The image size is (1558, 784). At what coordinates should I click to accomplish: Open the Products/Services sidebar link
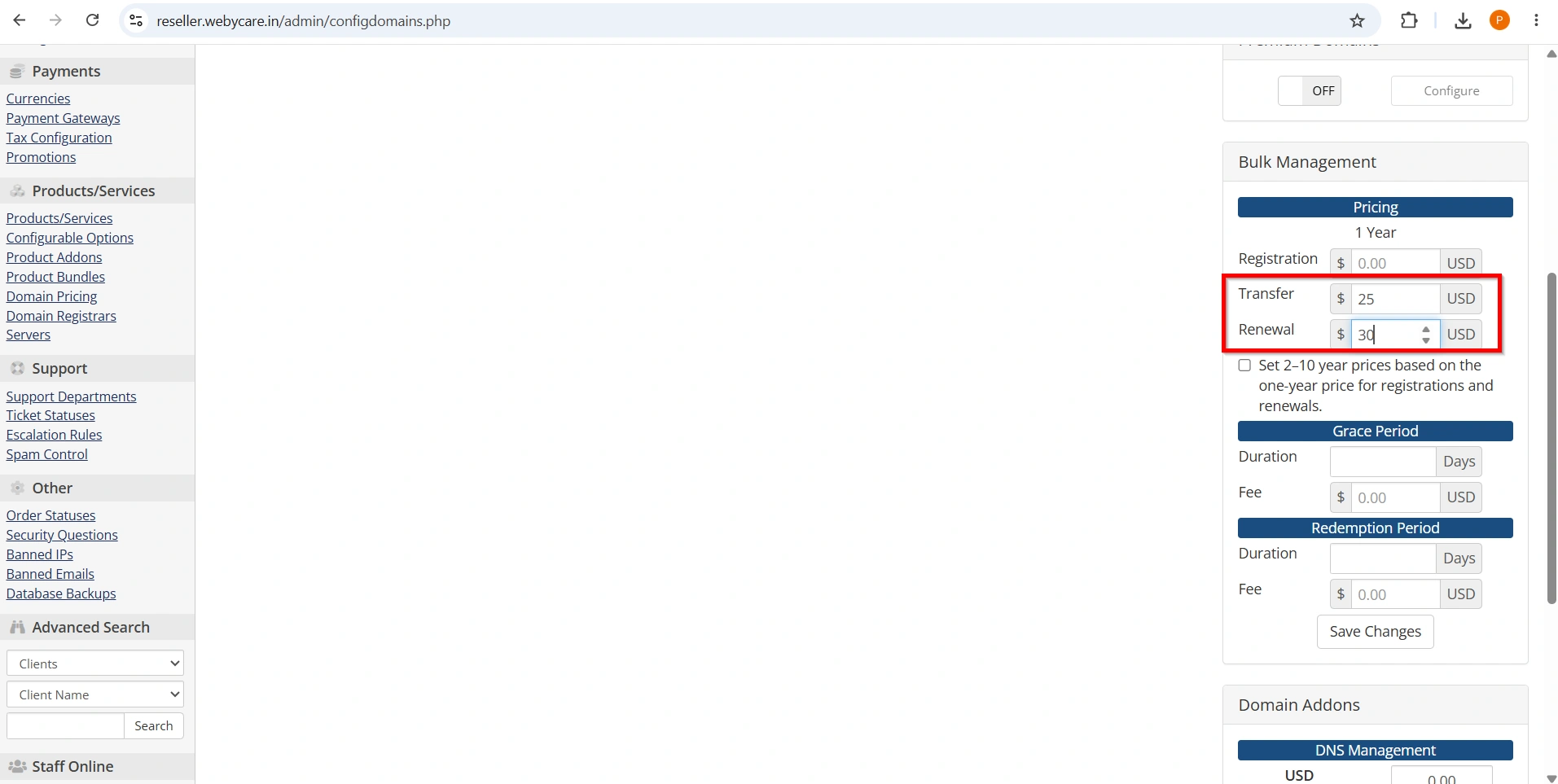(59, 218)
